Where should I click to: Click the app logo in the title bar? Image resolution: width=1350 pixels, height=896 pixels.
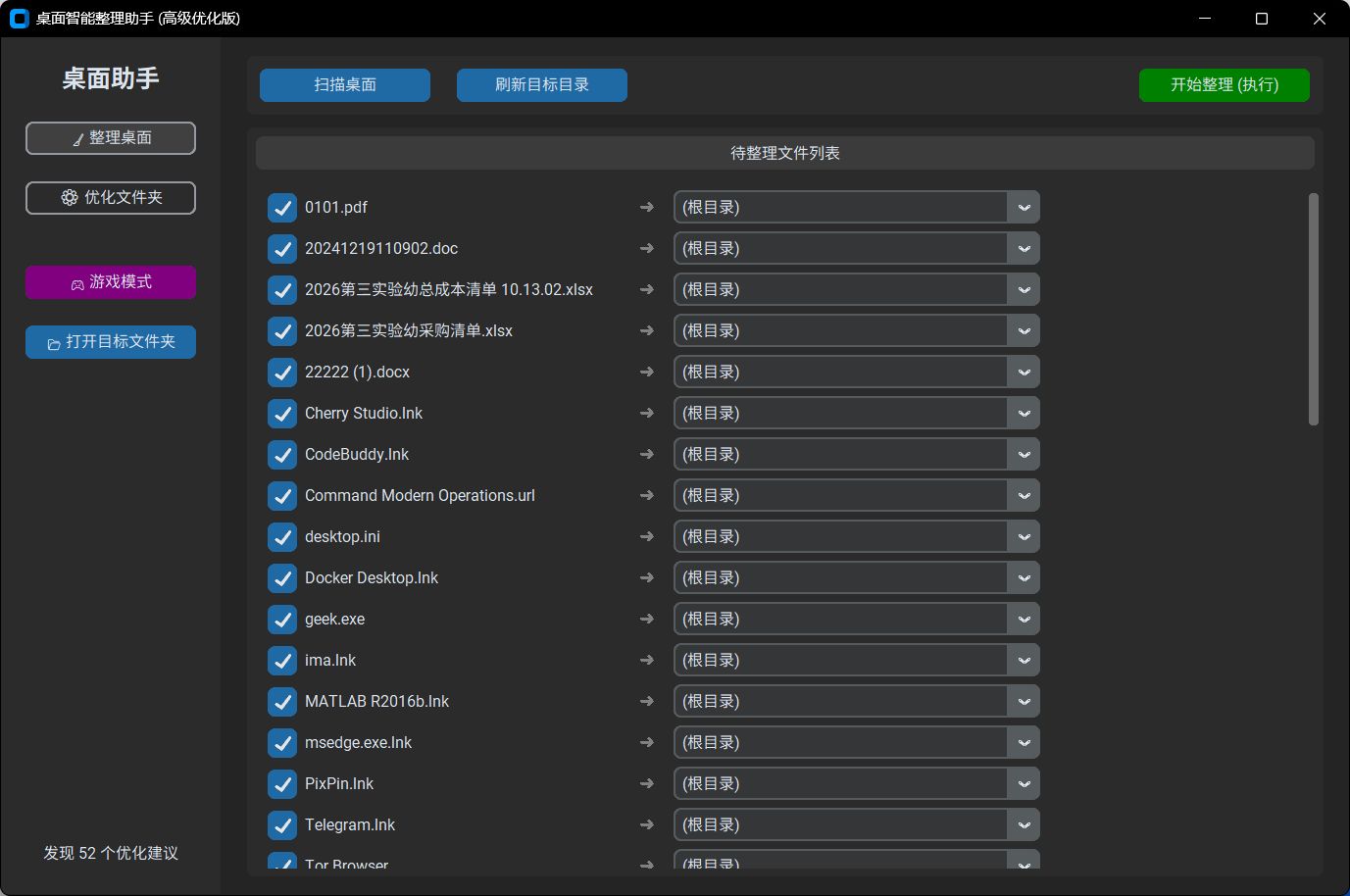click(19, 18)
